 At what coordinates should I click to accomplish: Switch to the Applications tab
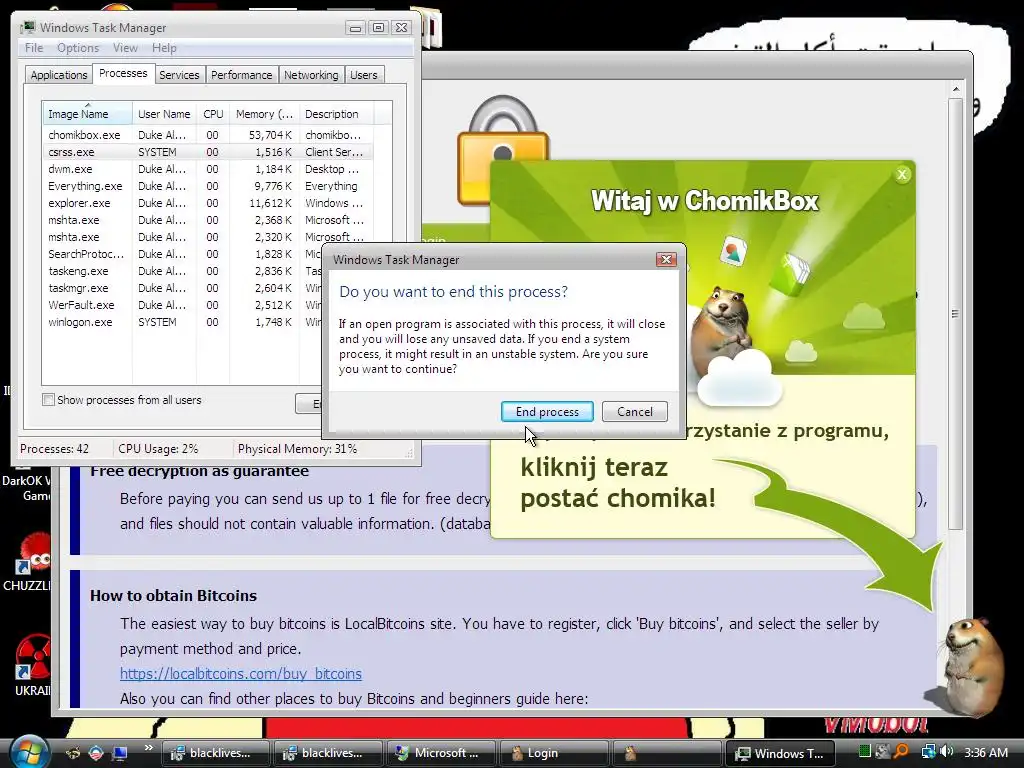pyautogui.click(x=59, y=75)
